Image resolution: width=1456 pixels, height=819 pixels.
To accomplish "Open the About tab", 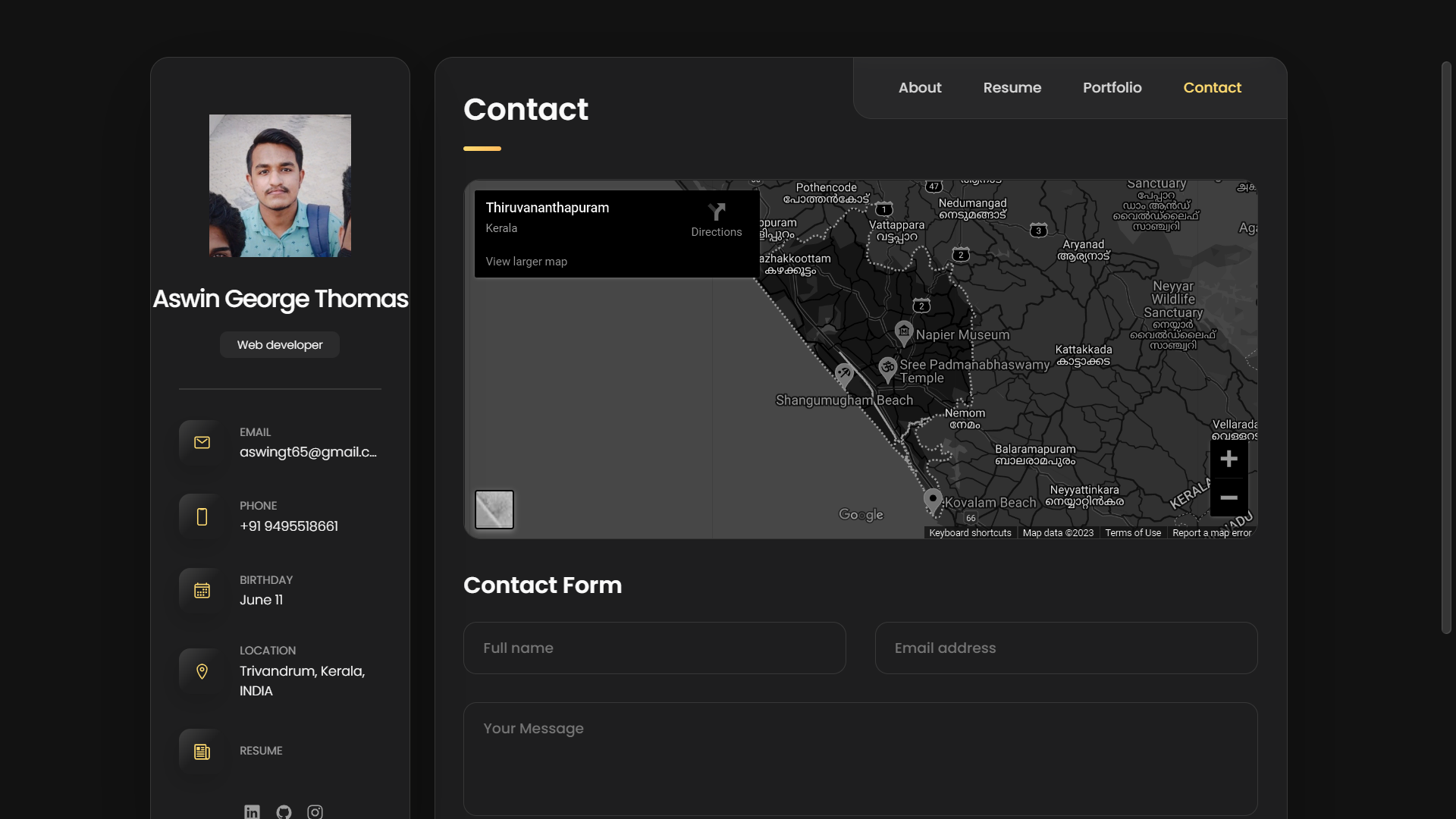I will 920,87.
